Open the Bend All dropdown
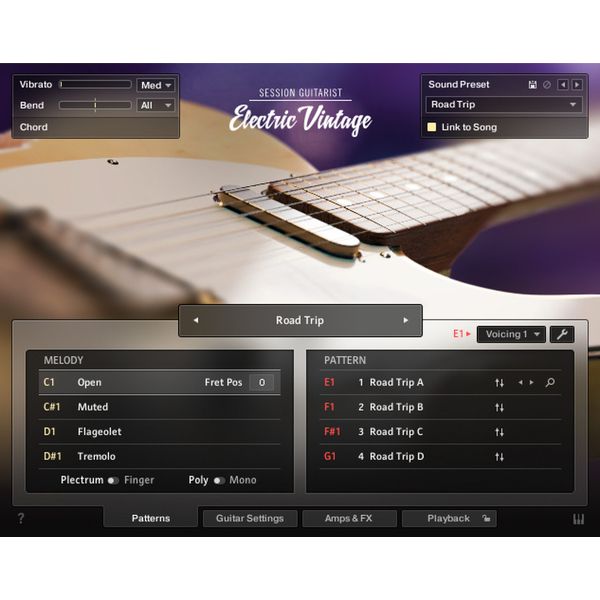 click(x=156, y=105)
